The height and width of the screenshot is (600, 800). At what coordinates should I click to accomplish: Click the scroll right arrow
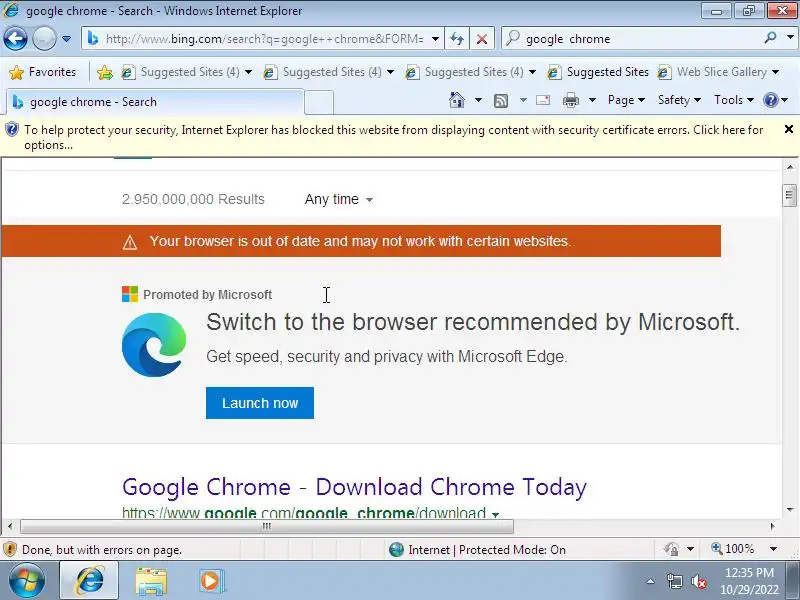click(x=772, y=526)
